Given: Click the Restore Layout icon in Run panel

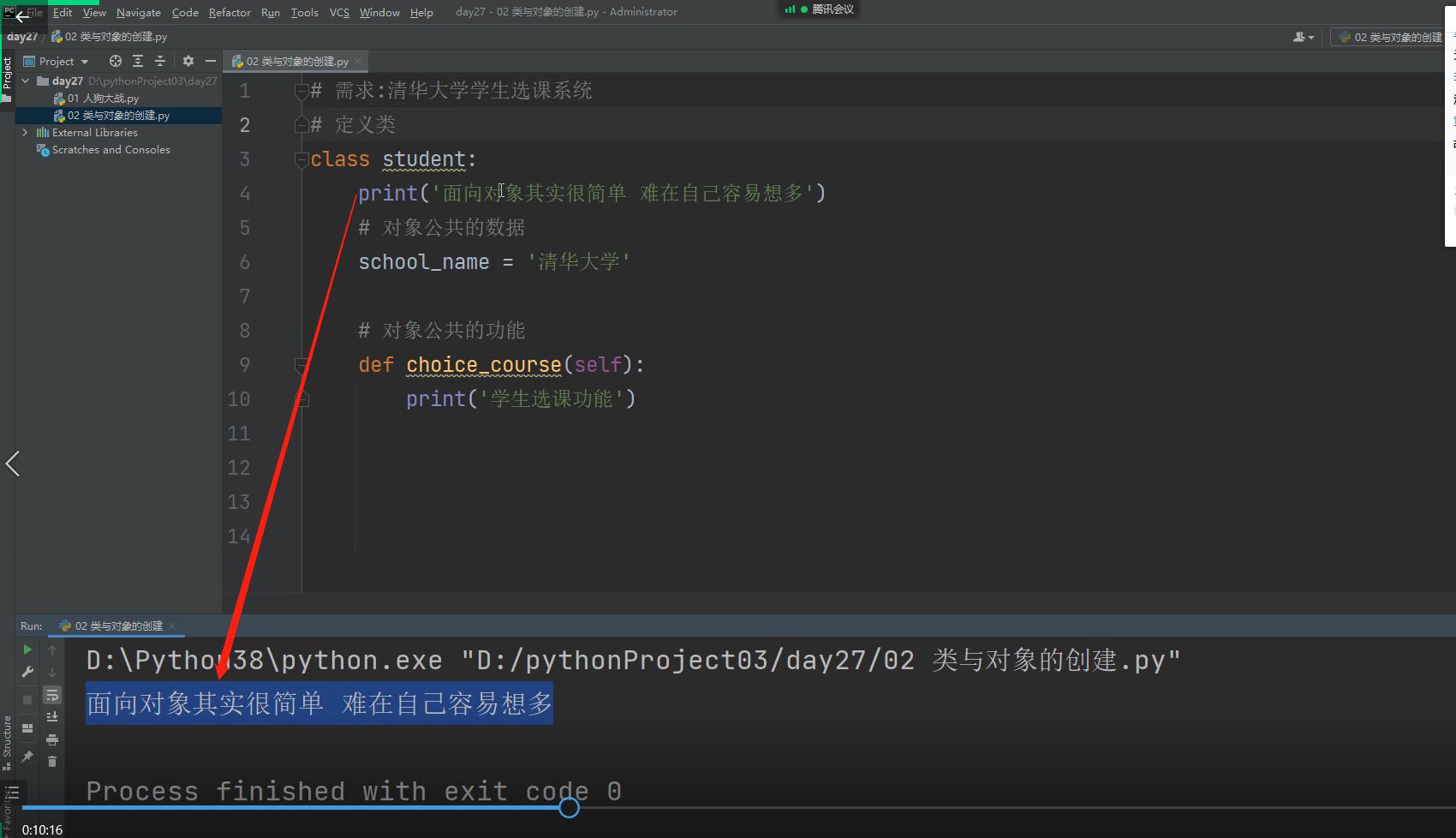Looking at the screenshot, I should click(27, 727).
